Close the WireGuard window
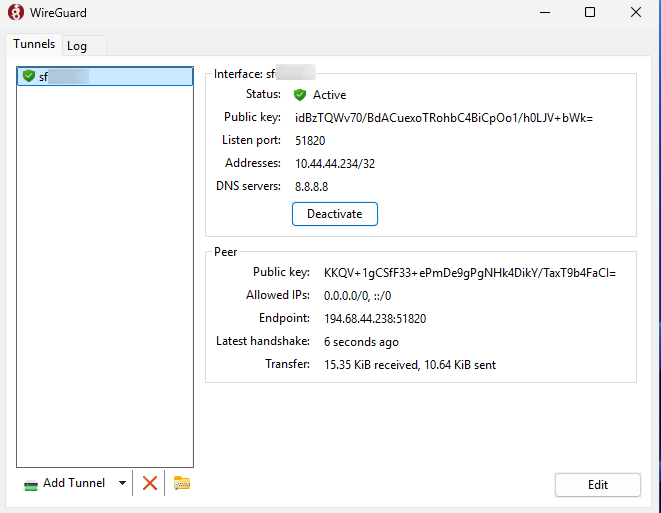 point(636,12)
